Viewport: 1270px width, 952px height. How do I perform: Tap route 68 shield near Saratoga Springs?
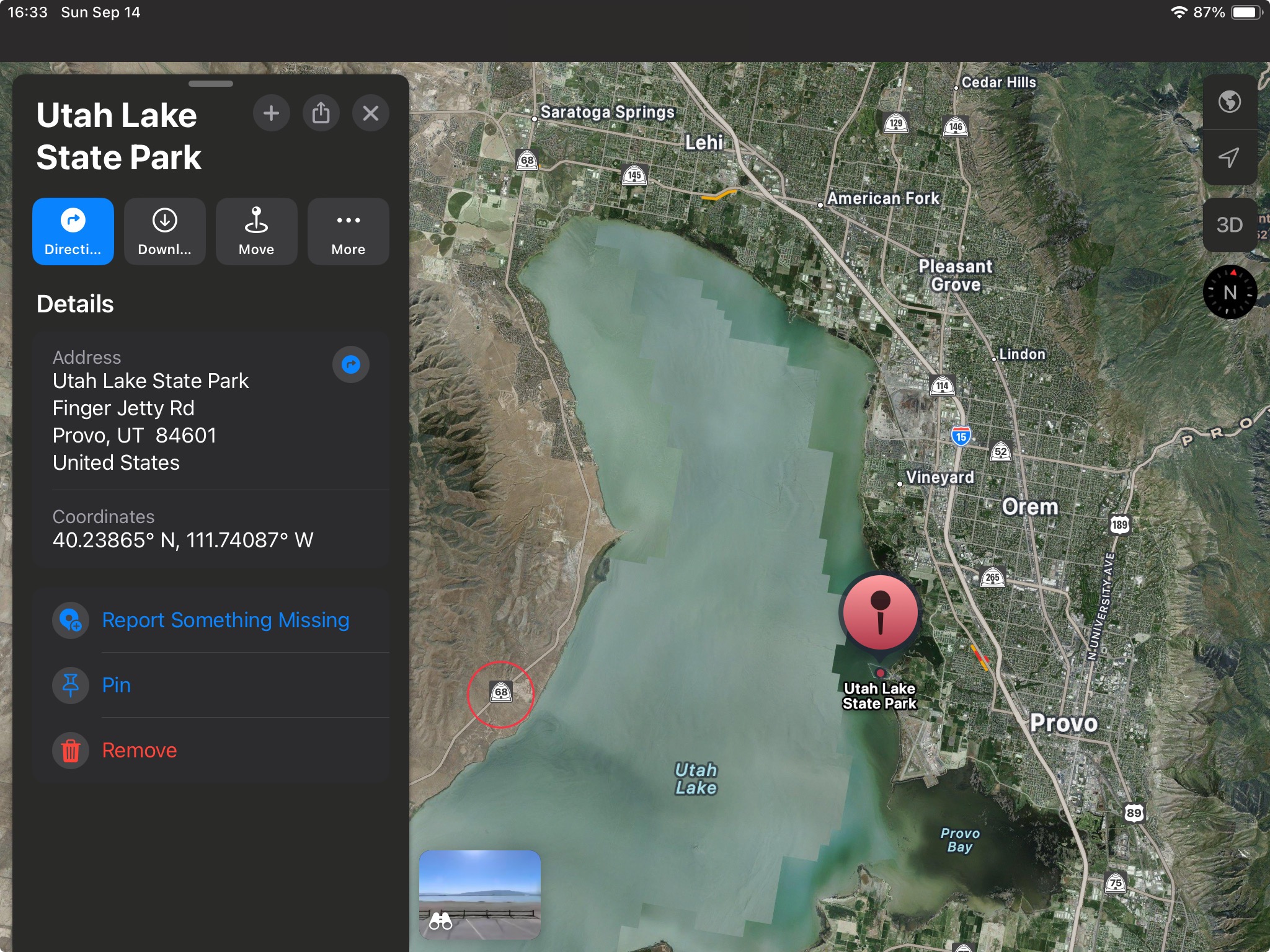click(x=527, y=160)
